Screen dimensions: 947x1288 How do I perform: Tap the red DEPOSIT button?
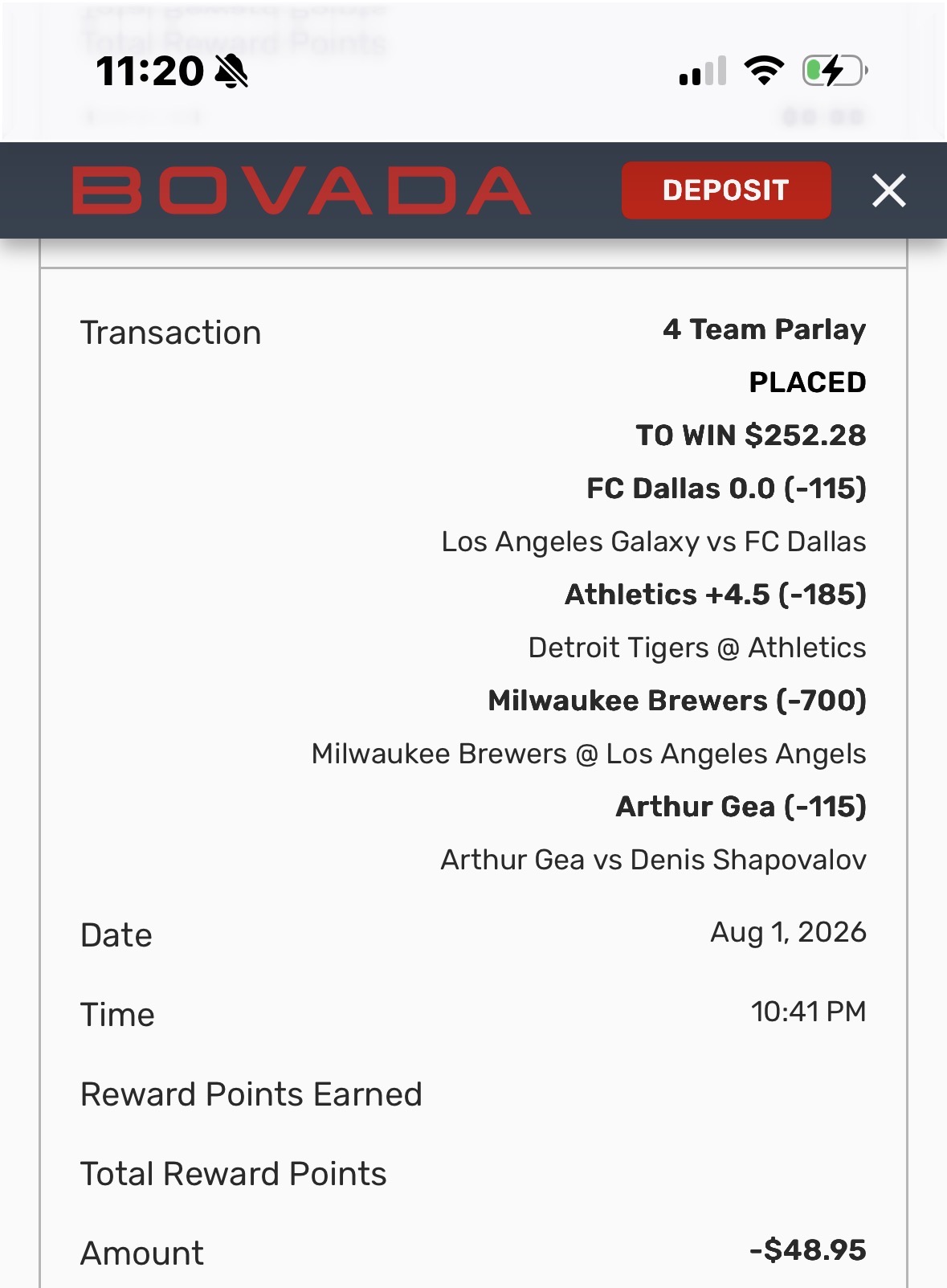point(726,190)
